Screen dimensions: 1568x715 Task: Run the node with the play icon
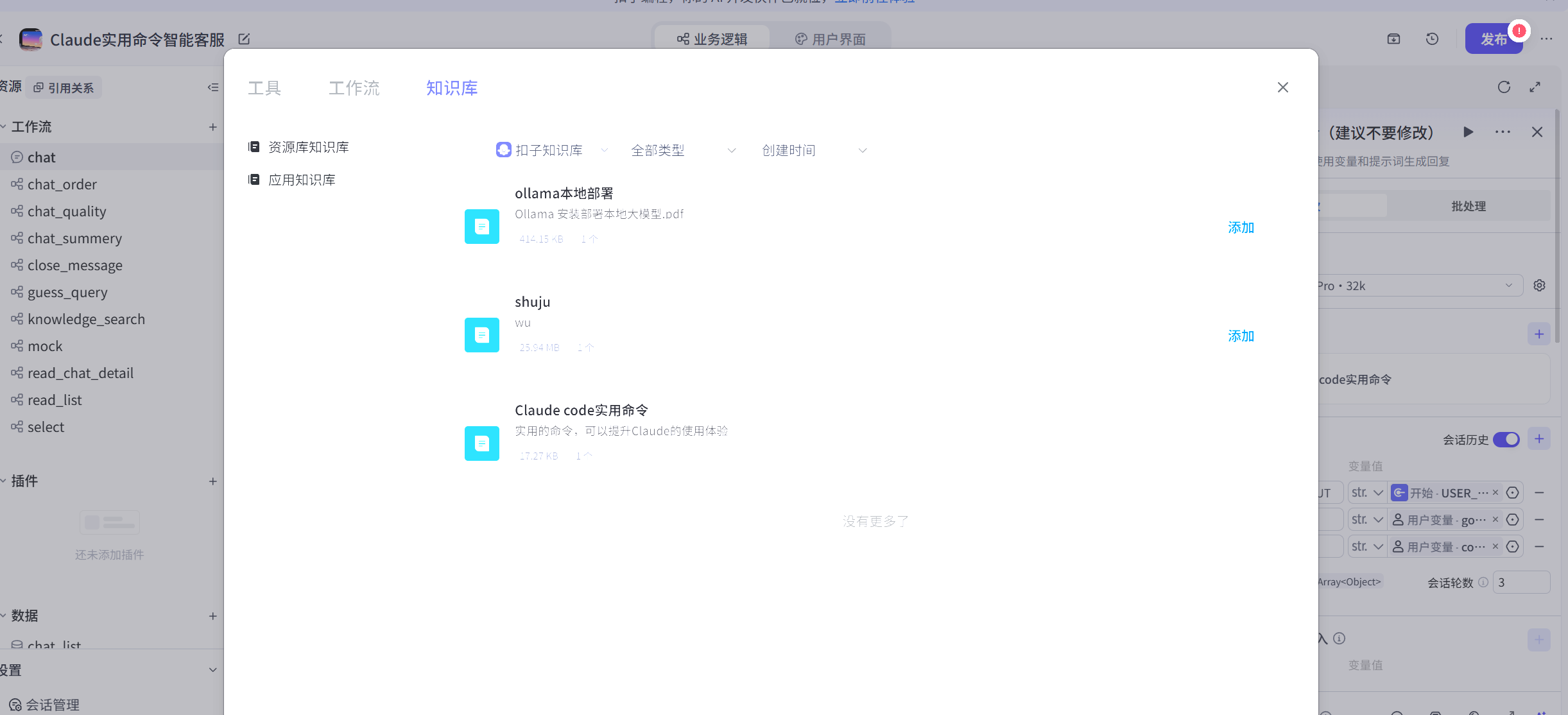coord(1468,132)
